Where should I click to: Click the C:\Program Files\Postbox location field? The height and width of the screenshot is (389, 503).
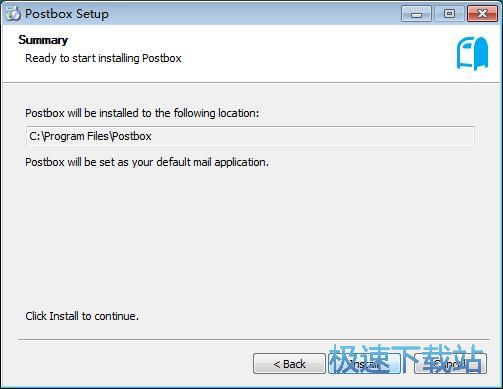point(250,136)
